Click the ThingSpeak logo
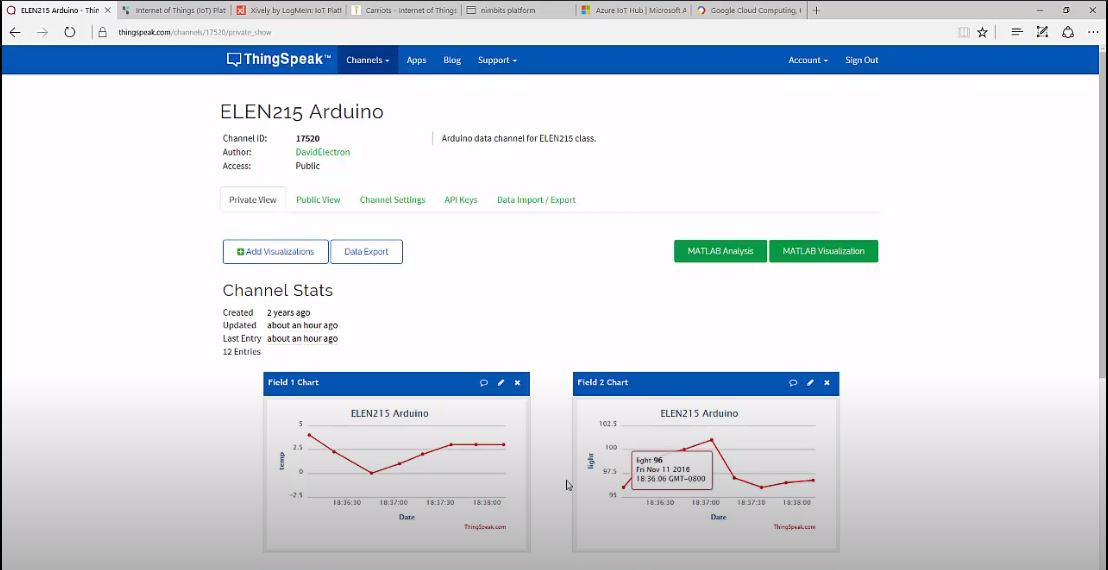The image size is (1108, 570). click(x=278, y=60)
